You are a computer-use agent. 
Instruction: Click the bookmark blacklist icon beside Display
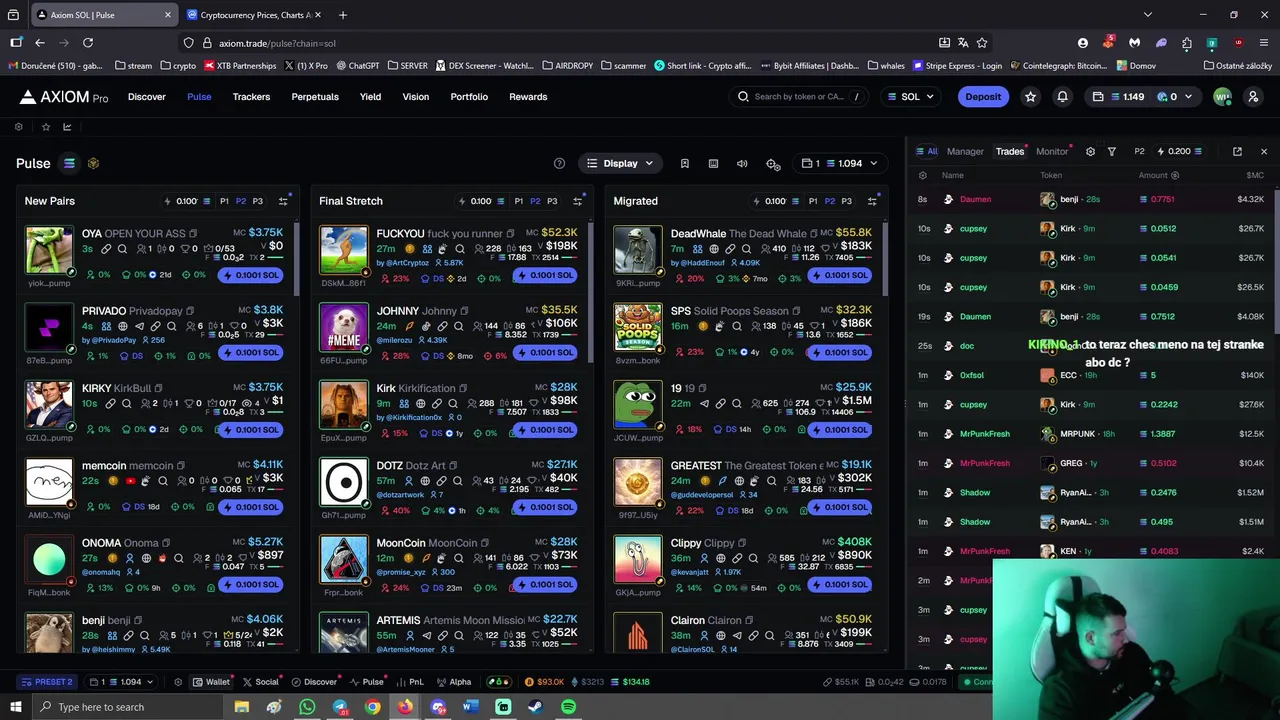tap(684, 163)
